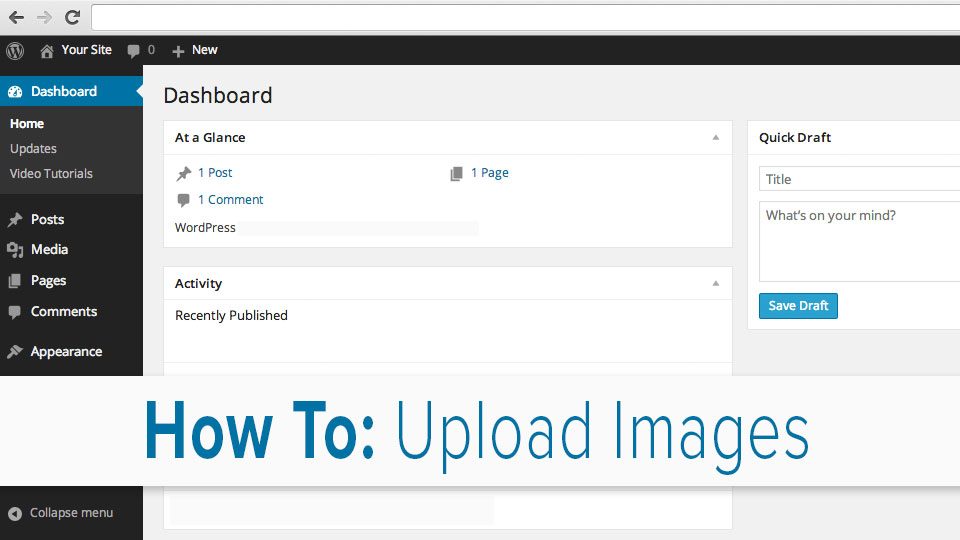Reload the page with the refresh icon

click(x=72, y=17)
